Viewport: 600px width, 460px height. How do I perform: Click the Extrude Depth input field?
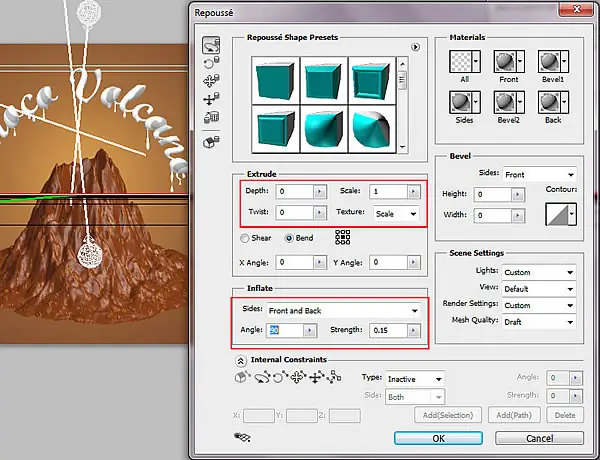tap(294, 191)
